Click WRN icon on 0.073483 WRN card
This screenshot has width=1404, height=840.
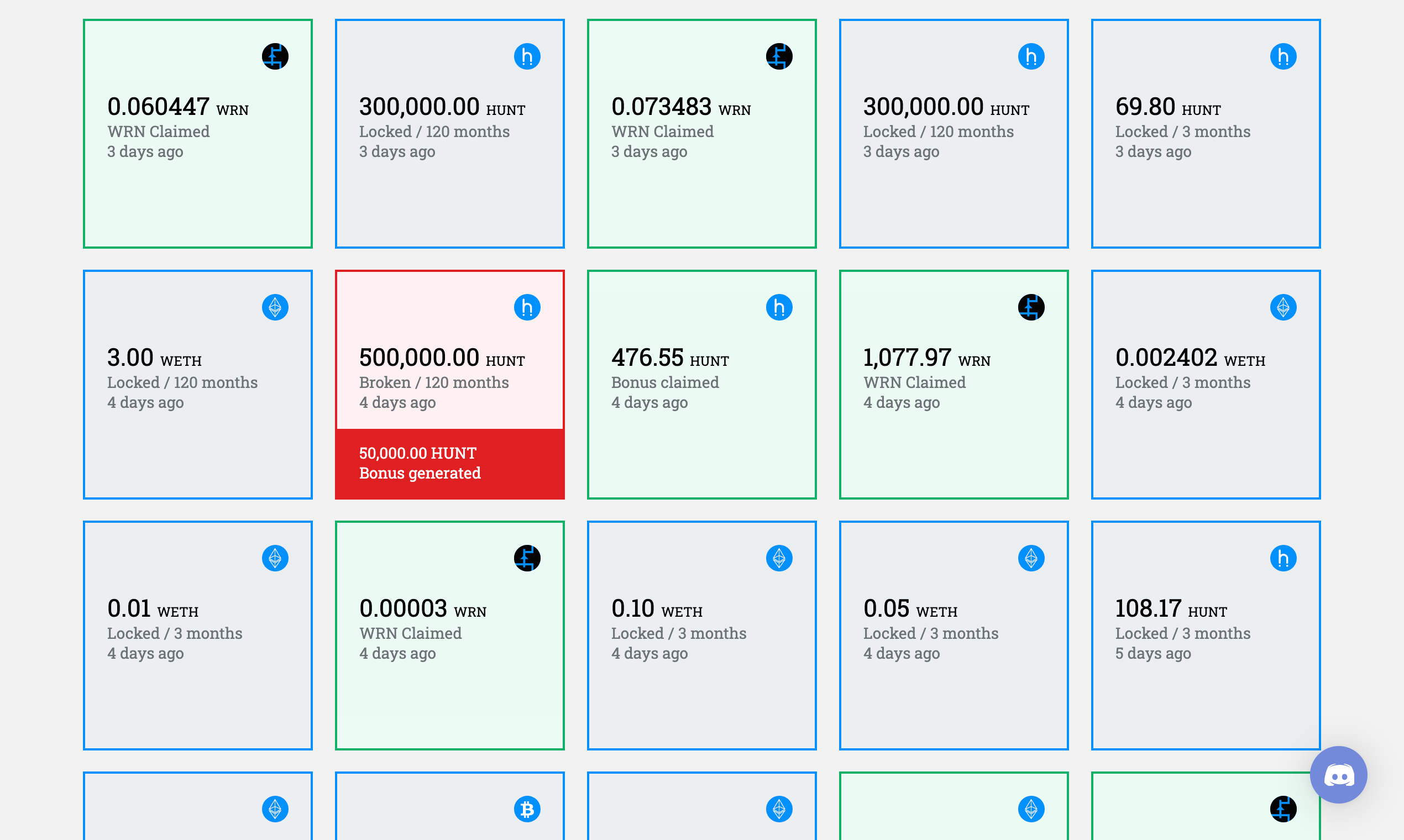[779, 56]
